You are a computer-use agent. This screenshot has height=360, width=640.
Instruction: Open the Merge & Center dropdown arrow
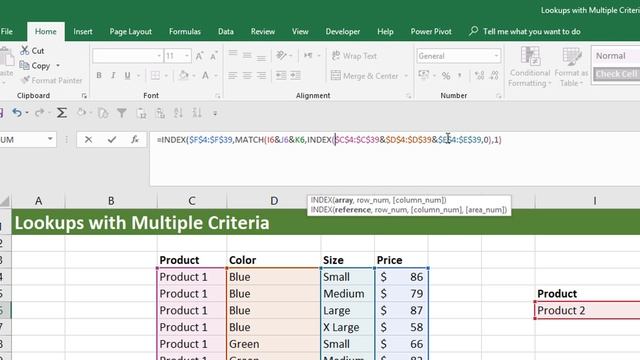tap(406, 76)
